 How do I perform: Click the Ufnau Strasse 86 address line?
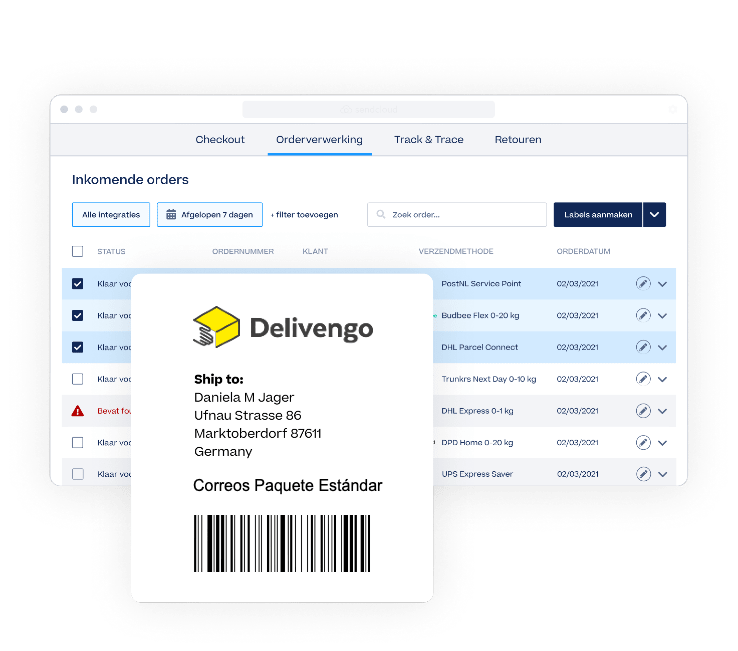[248, 415]
